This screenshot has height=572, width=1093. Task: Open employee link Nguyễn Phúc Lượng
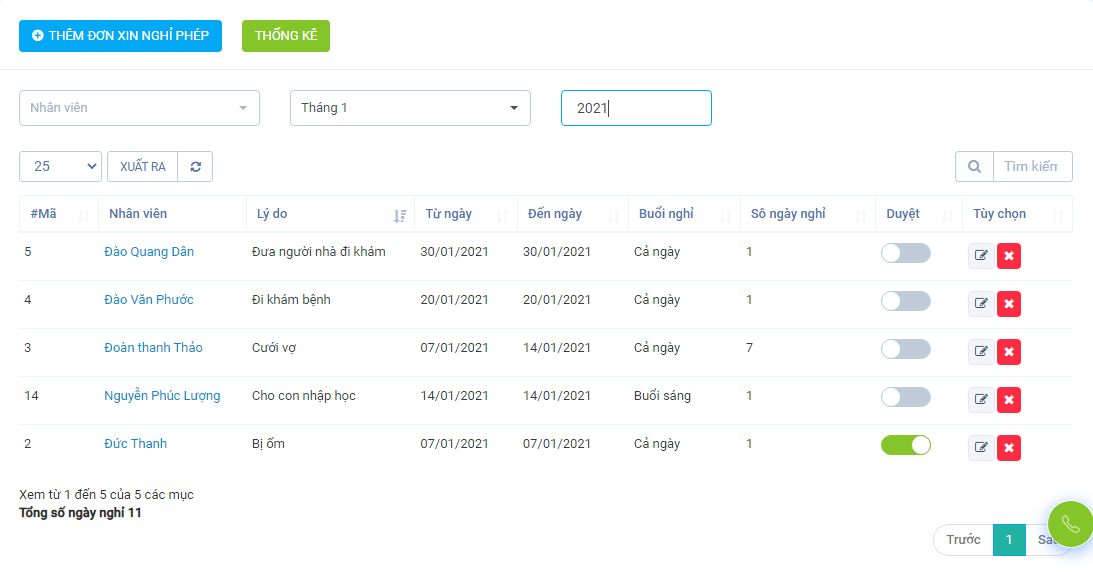coord(162,396)
